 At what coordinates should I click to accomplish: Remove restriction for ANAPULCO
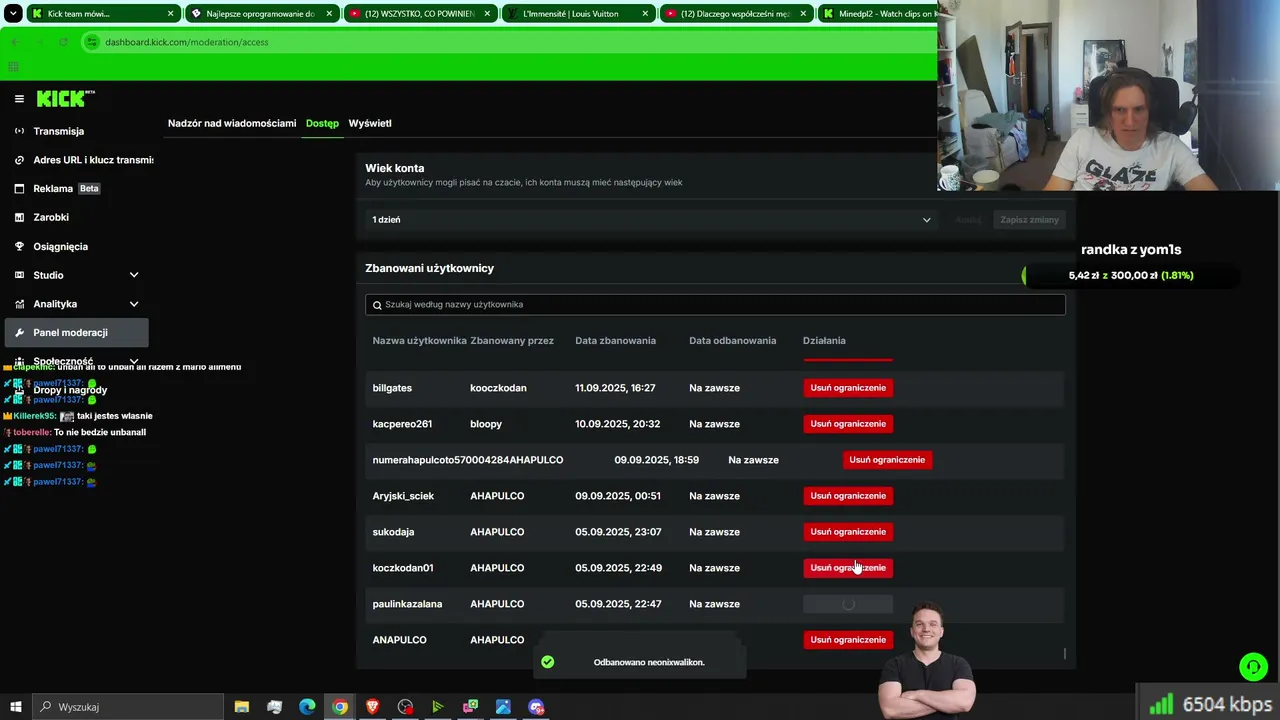(848, 640)
